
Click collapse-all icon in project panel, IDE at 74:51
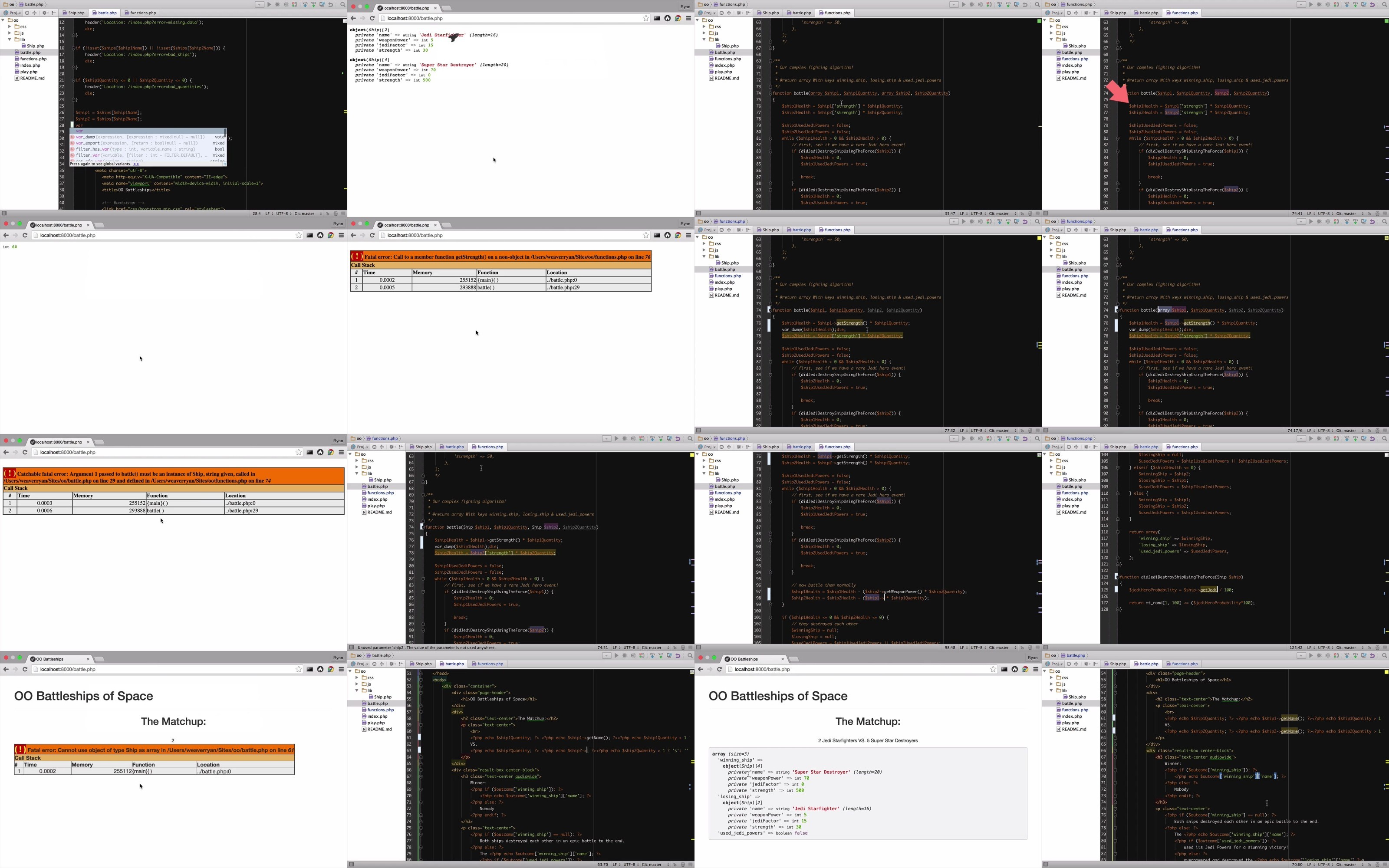(x=382, y=447)
